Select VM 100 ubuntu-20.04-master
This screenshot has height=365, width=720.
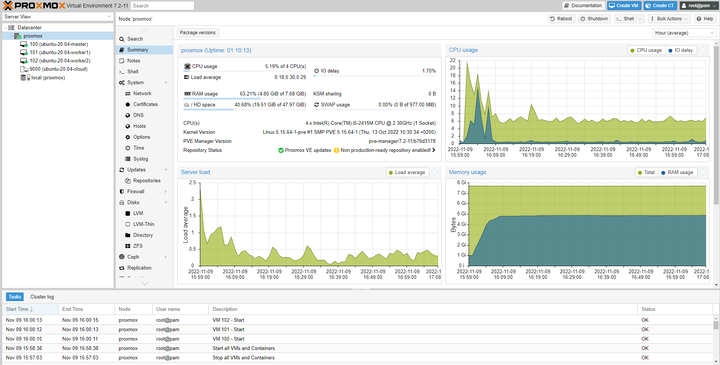[x=58, y=44]
